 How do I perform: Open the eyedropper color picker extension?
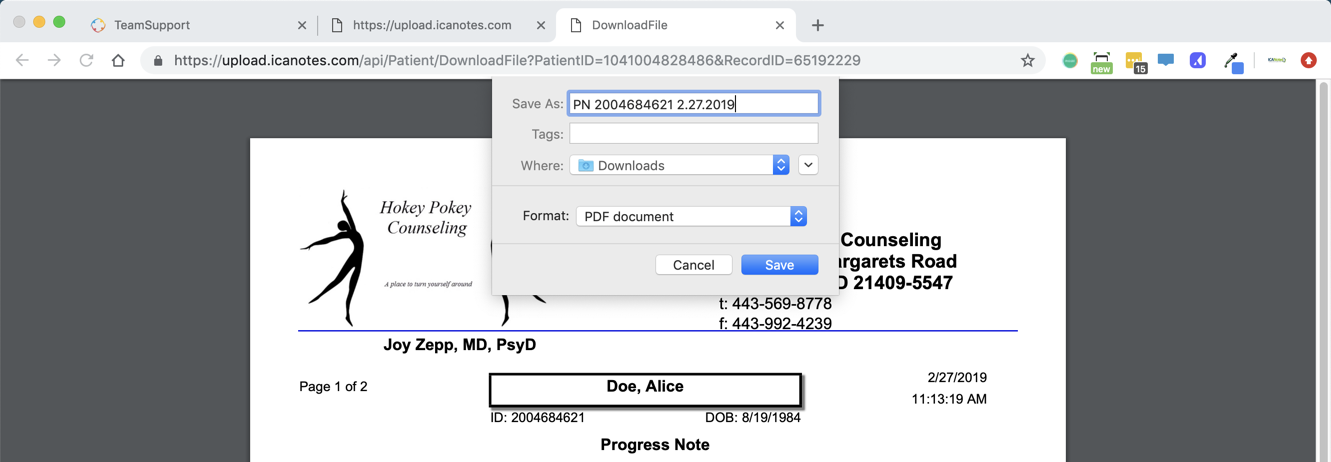1233,61
